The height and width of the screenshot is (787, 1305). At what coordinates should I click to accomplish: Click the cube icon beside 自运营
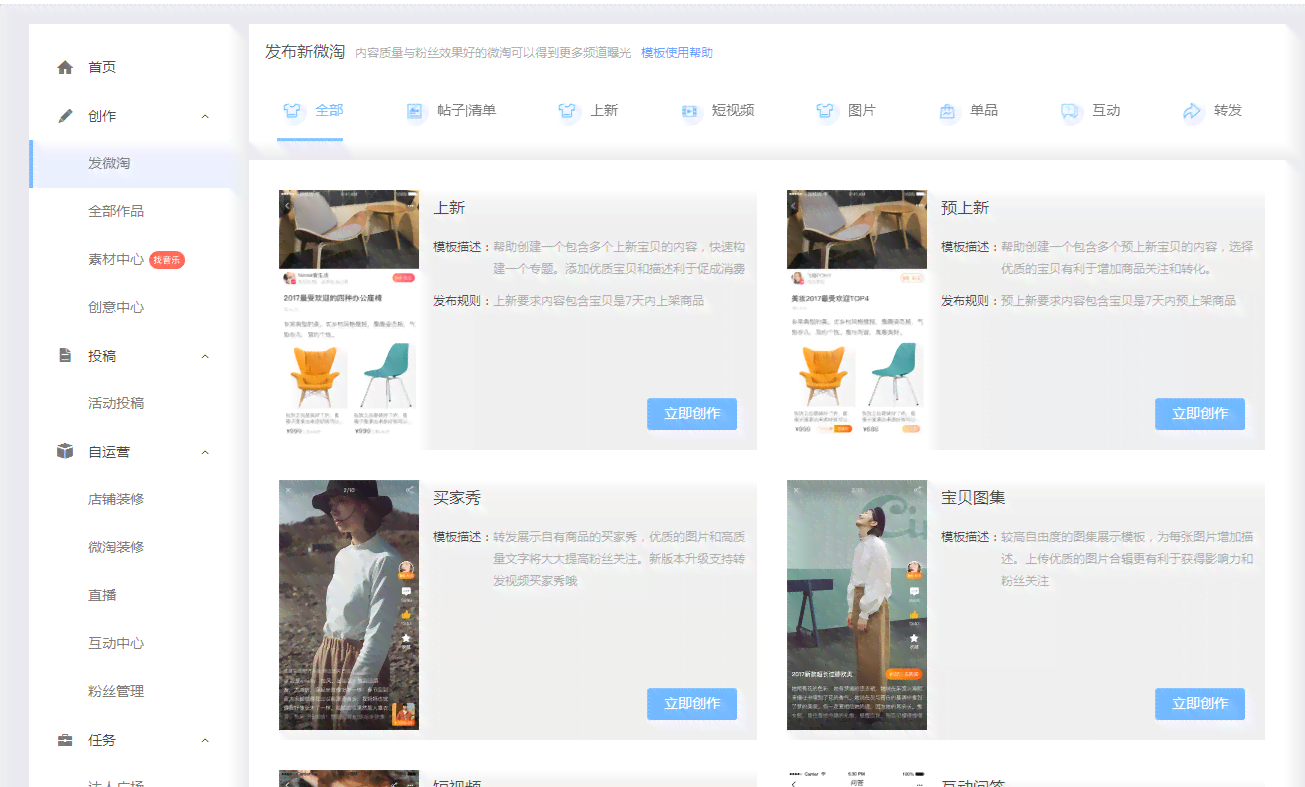(65, 451)
